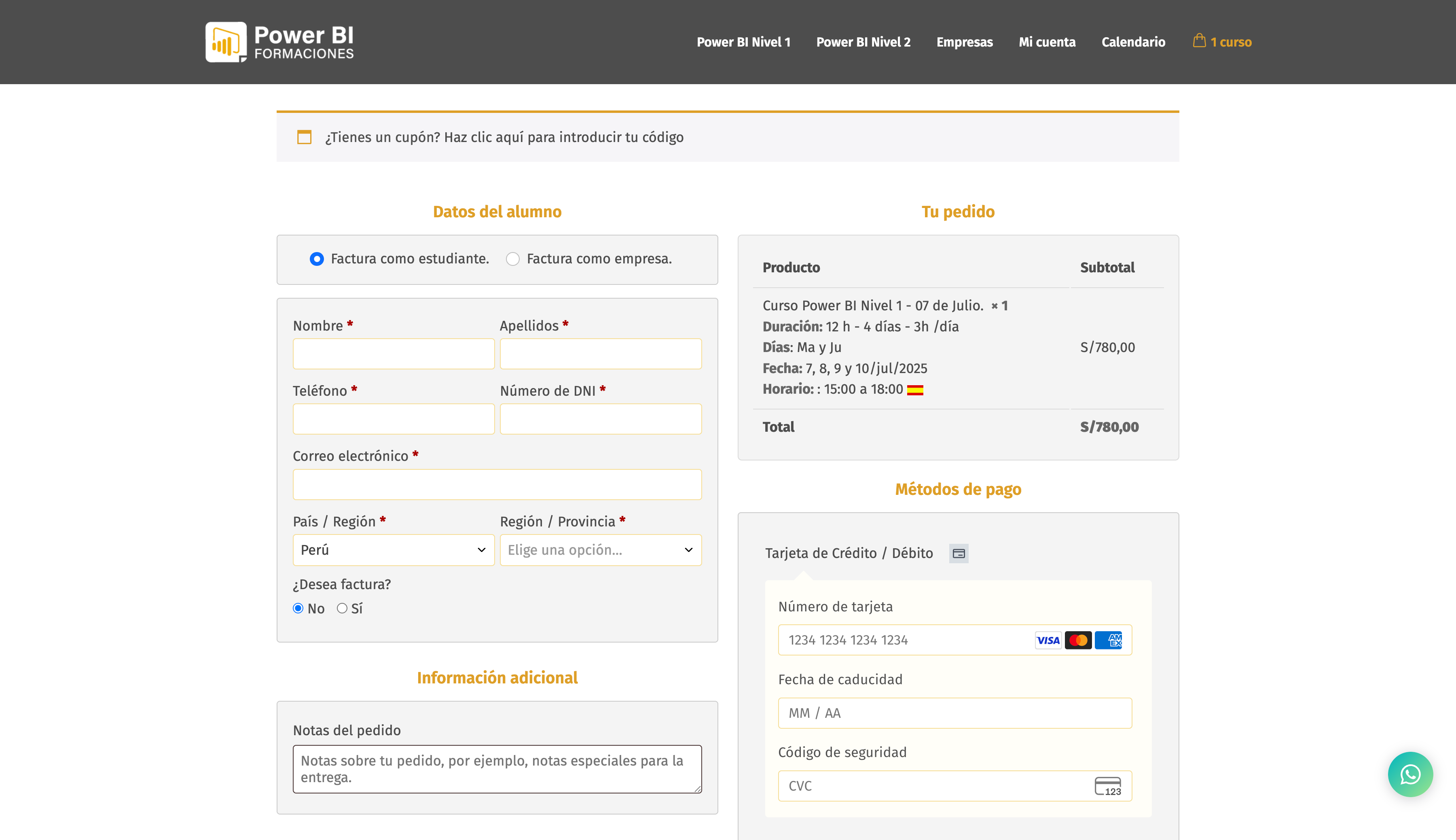Click the Datos del alumno heading
The width and height of the screenshot is (1456, 840).
coord(497,212)
